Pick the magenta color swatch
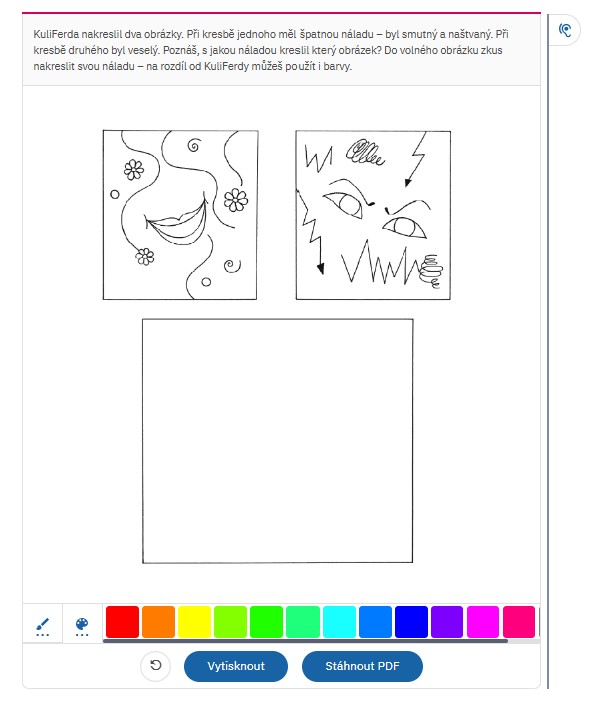This screenshot has height=720, width=594. coord(483,622)
